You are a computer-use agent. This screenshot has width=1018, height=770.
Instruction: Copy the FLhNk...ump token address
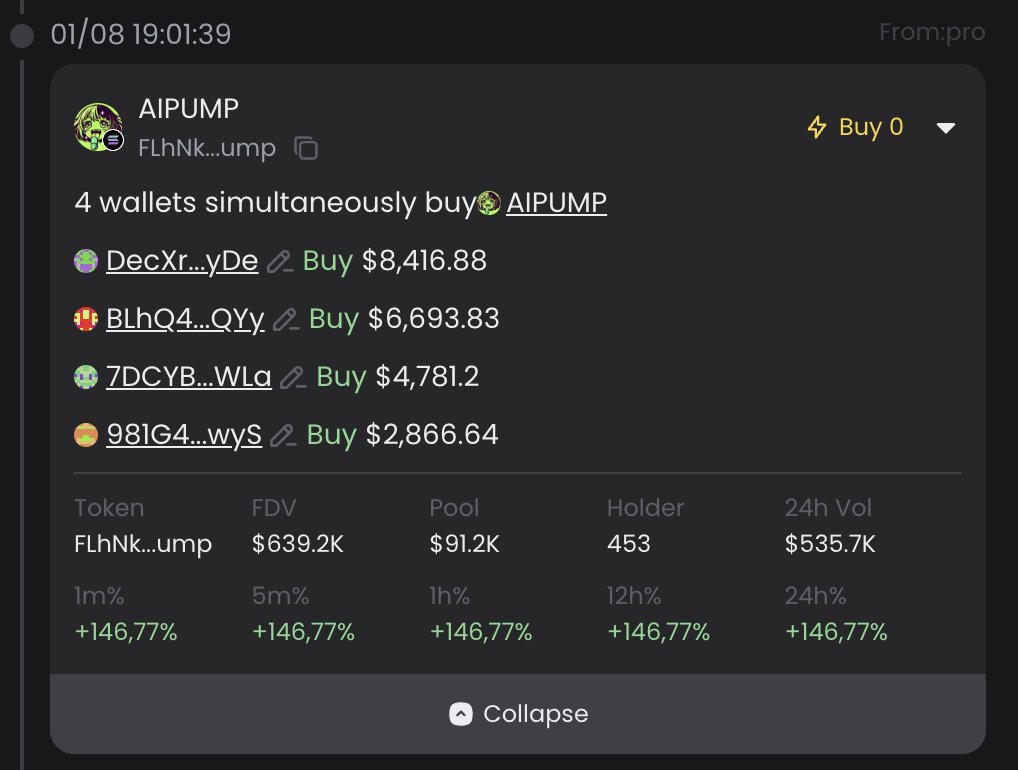(x=306, y=148)
